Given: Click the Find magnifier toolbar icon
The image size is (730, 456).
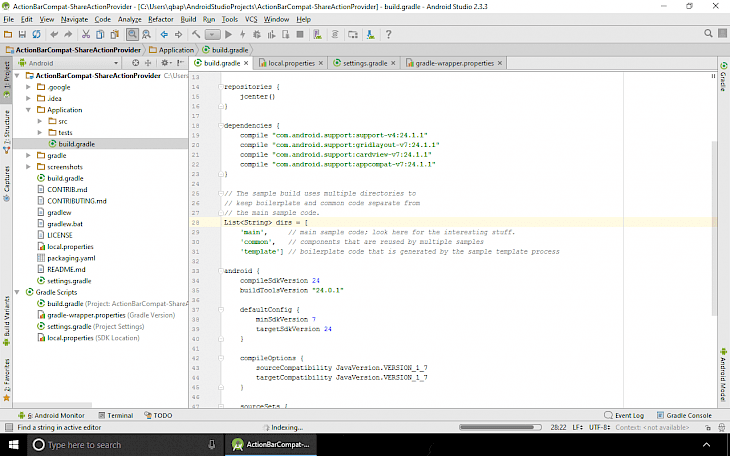Looking at the screenshot, I should pos(132,34).
